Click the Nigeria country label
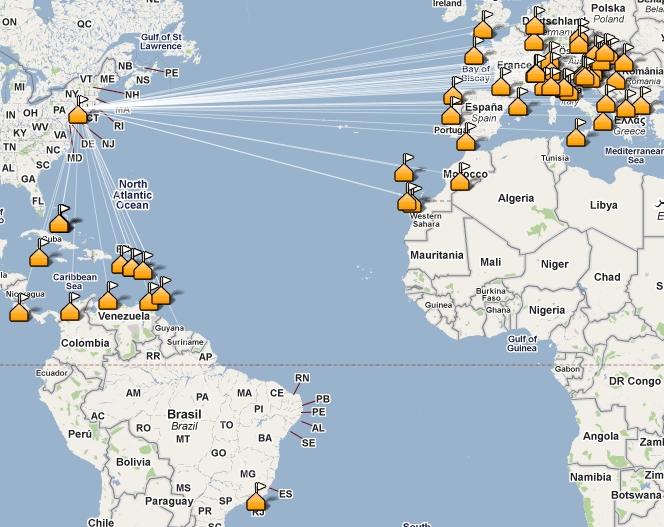This screenshot has height=527, width=664. [547, 310]
